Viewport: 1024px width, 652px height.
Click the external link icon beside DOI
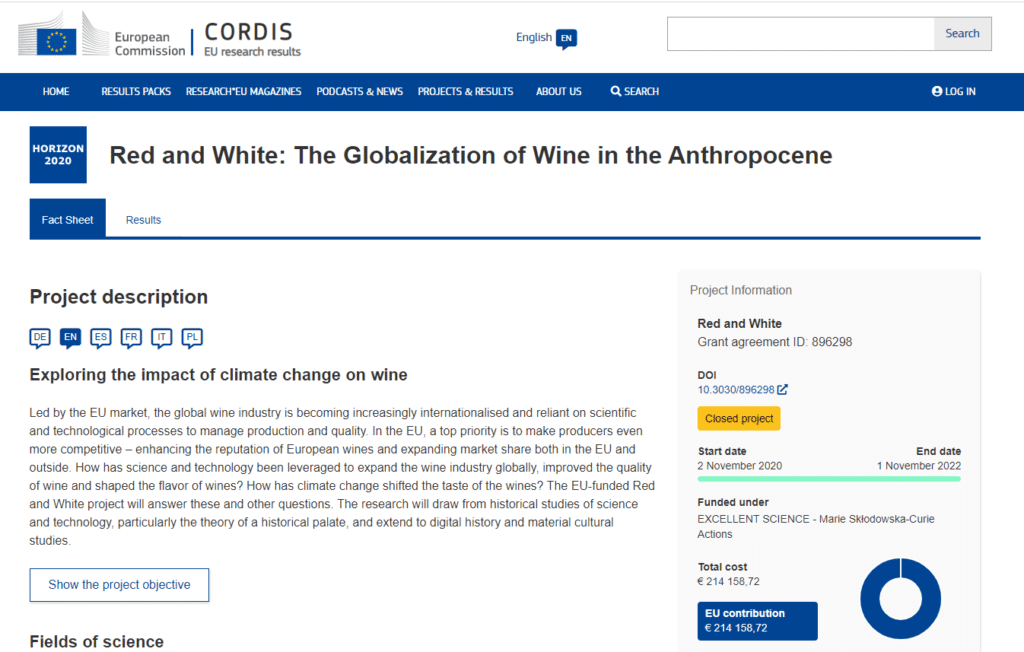click(x=782, y=389)
